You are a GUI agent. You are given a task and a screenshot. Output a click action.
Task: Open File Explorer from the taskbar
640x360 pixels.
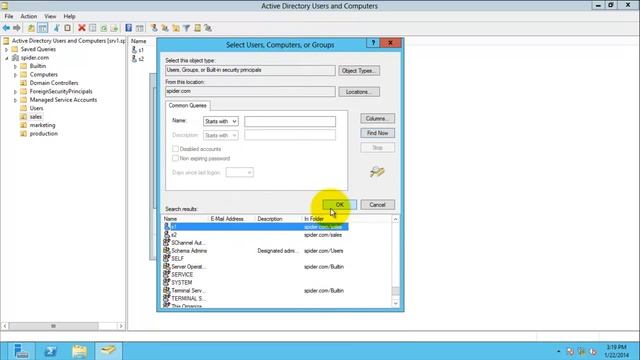click(80, 351)
